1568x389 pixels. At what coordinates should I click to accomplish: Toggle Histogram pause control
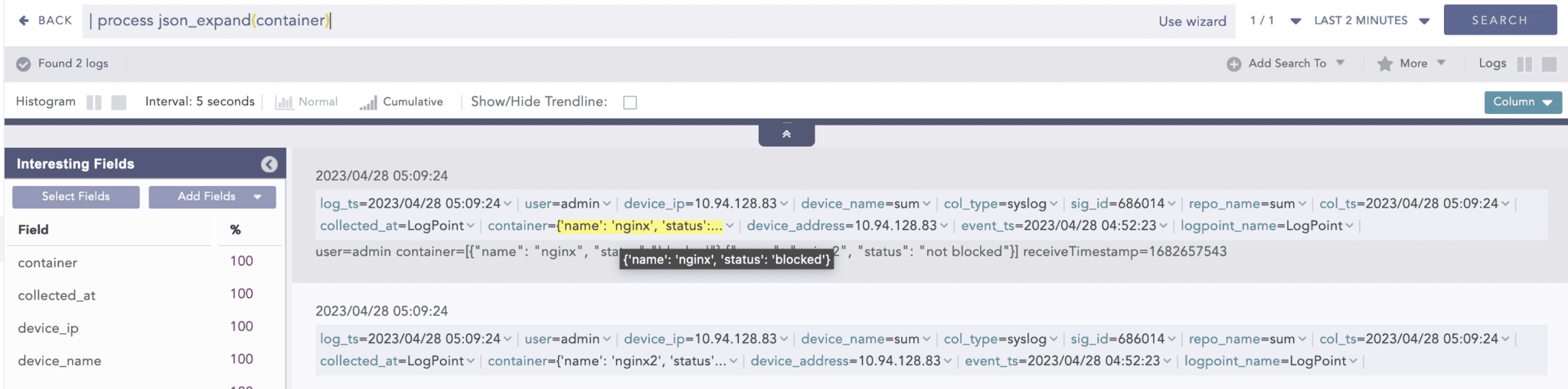pyautogui.click(x=94, y=103)
